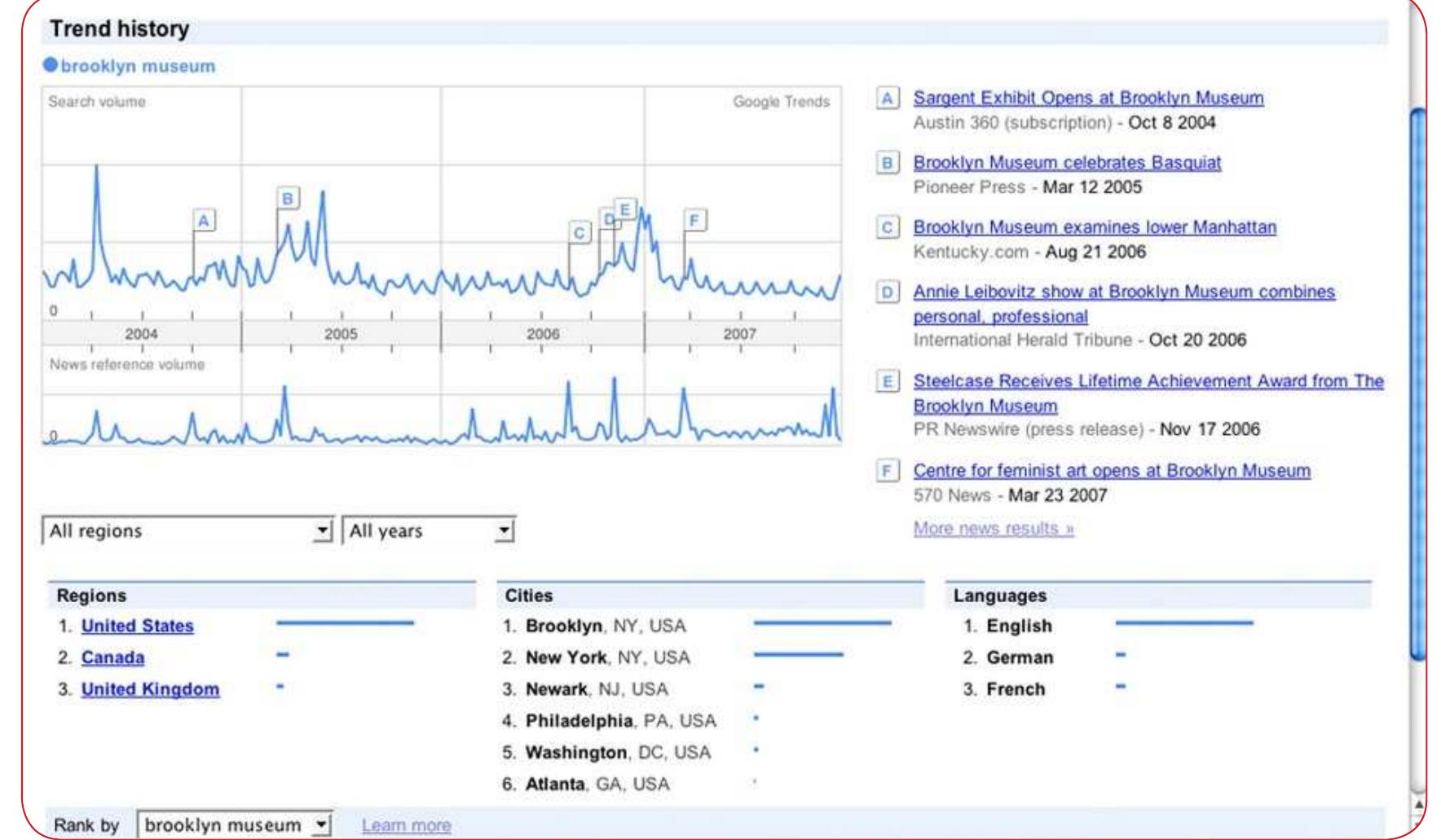Open the Canada region link
Viewport: 1441px width, 840px height.
pyautogui.click(x=112, y=658)
